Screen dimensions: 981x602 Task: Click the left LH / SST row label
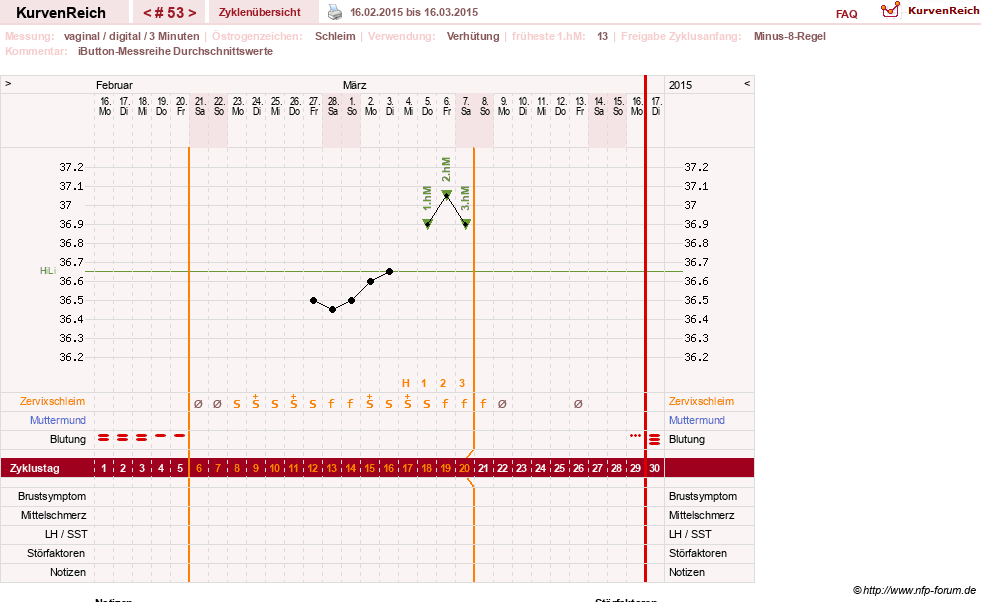click(x=65, y=534)
